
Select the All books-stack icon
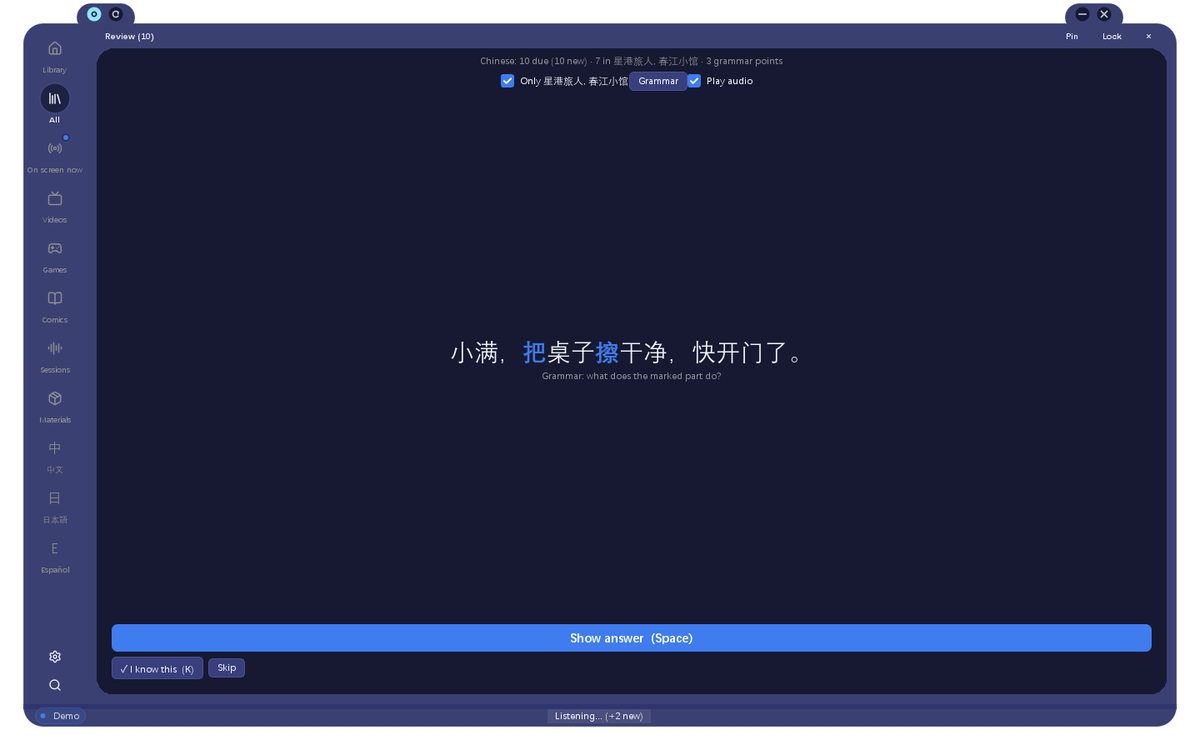click(55, 99)
